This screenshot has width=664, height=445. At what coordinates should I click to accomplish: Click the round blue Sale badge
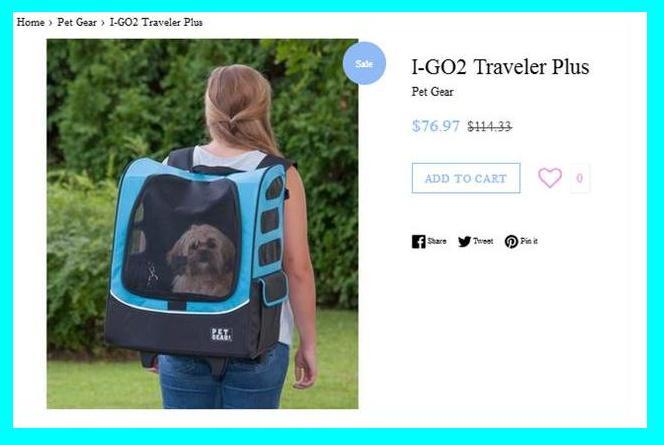click(364, 63)
